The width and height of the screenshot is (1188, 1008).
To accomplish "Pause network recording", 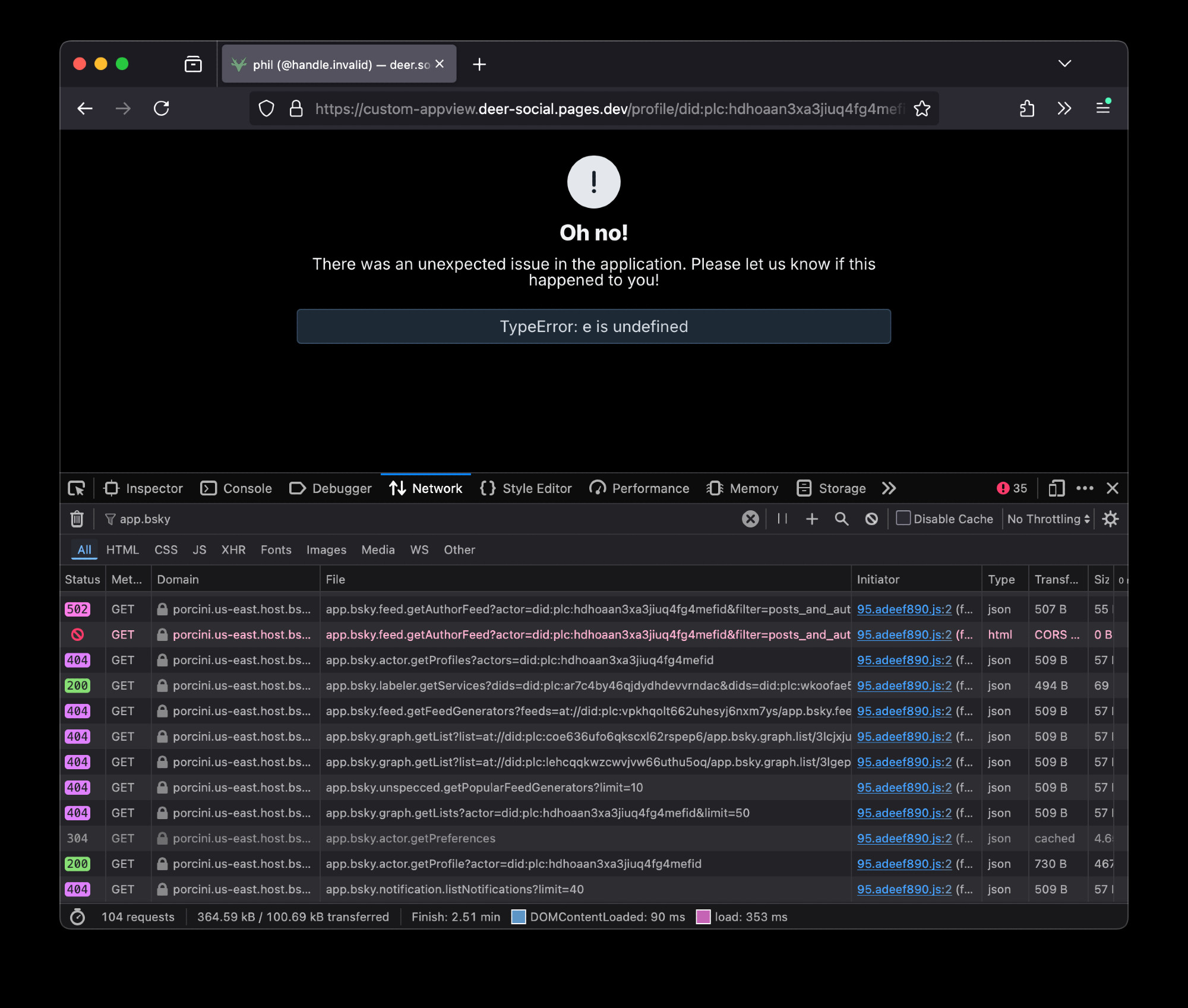I will click(x=782, y=519).
